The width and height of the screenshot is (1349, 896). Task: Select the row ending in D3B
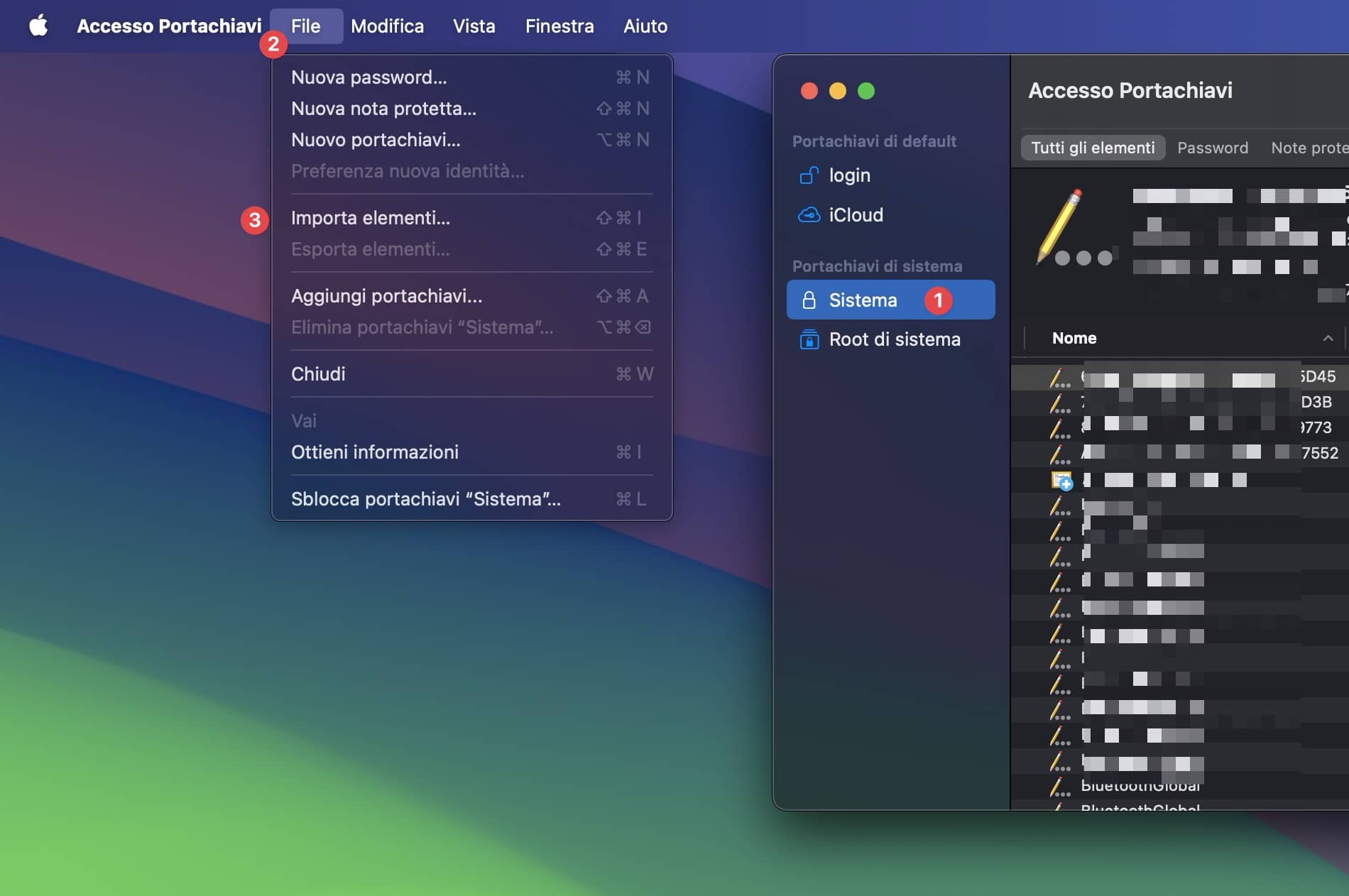(x=1180, y=402)
